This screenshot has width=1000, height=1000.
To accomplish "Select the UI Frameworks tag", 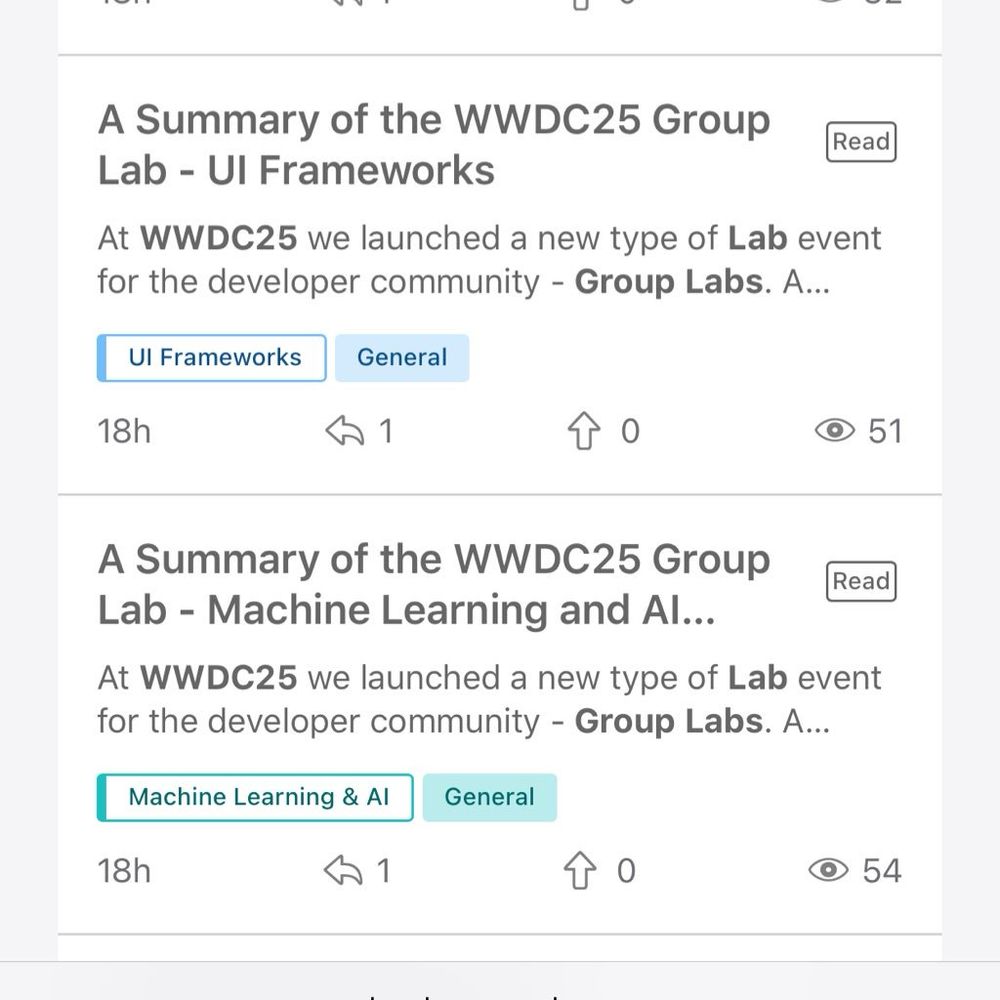I will pyautogui.click(x=213, y=358).
